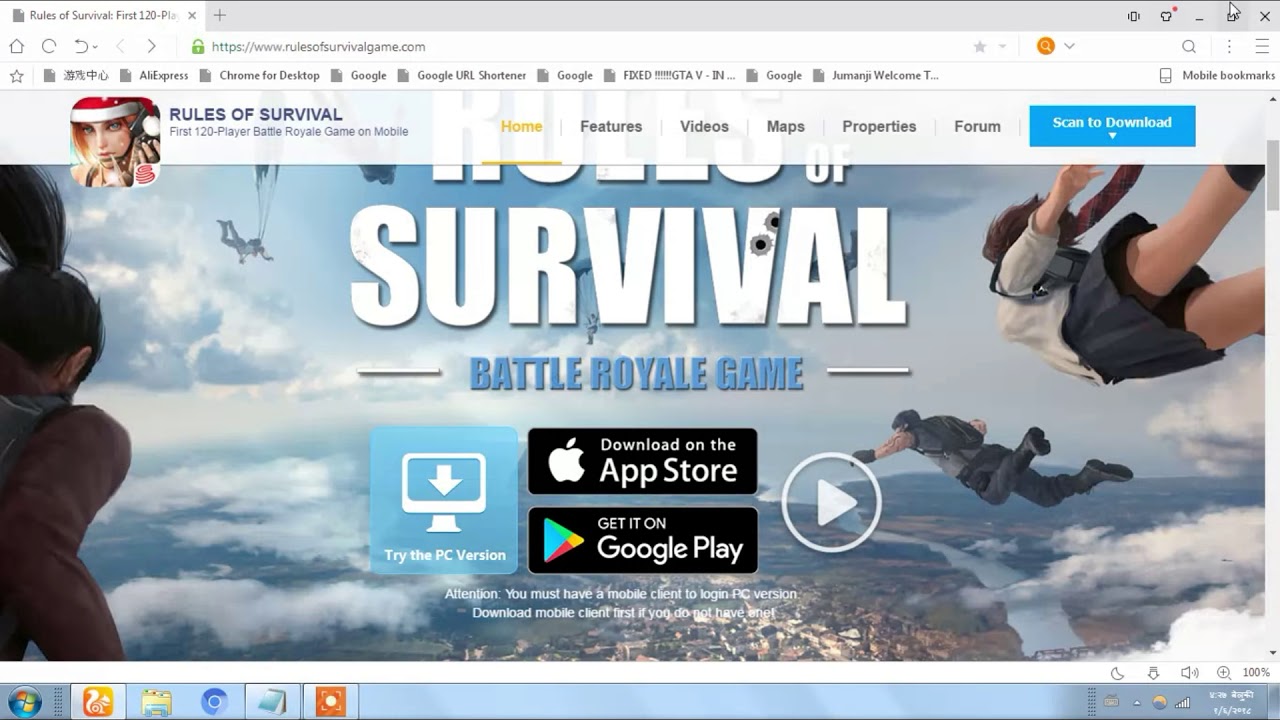
Task: Click the phone sync icon in title bar
Action: [1133, 16]
